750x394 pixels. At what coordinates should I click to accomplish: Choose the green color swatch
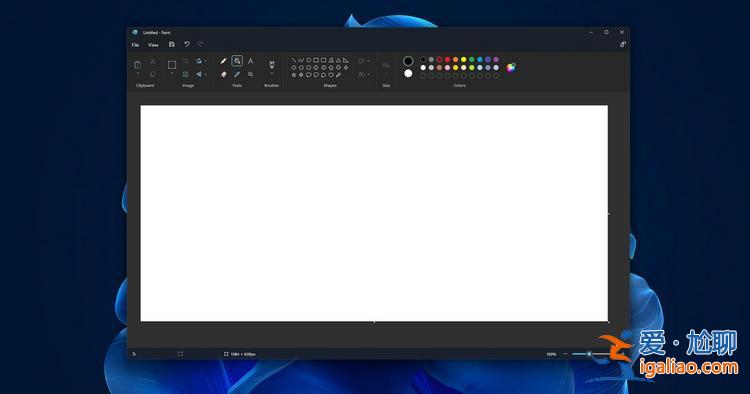[x=472, y=60]
